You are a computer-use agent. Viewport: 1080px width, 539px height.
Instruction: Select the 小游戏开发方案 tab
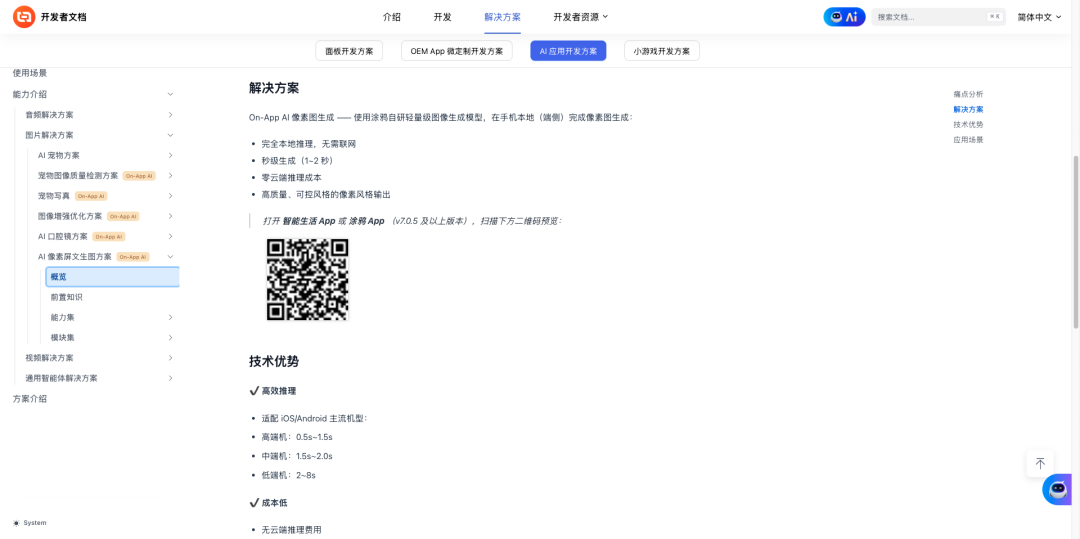[662, 51]
